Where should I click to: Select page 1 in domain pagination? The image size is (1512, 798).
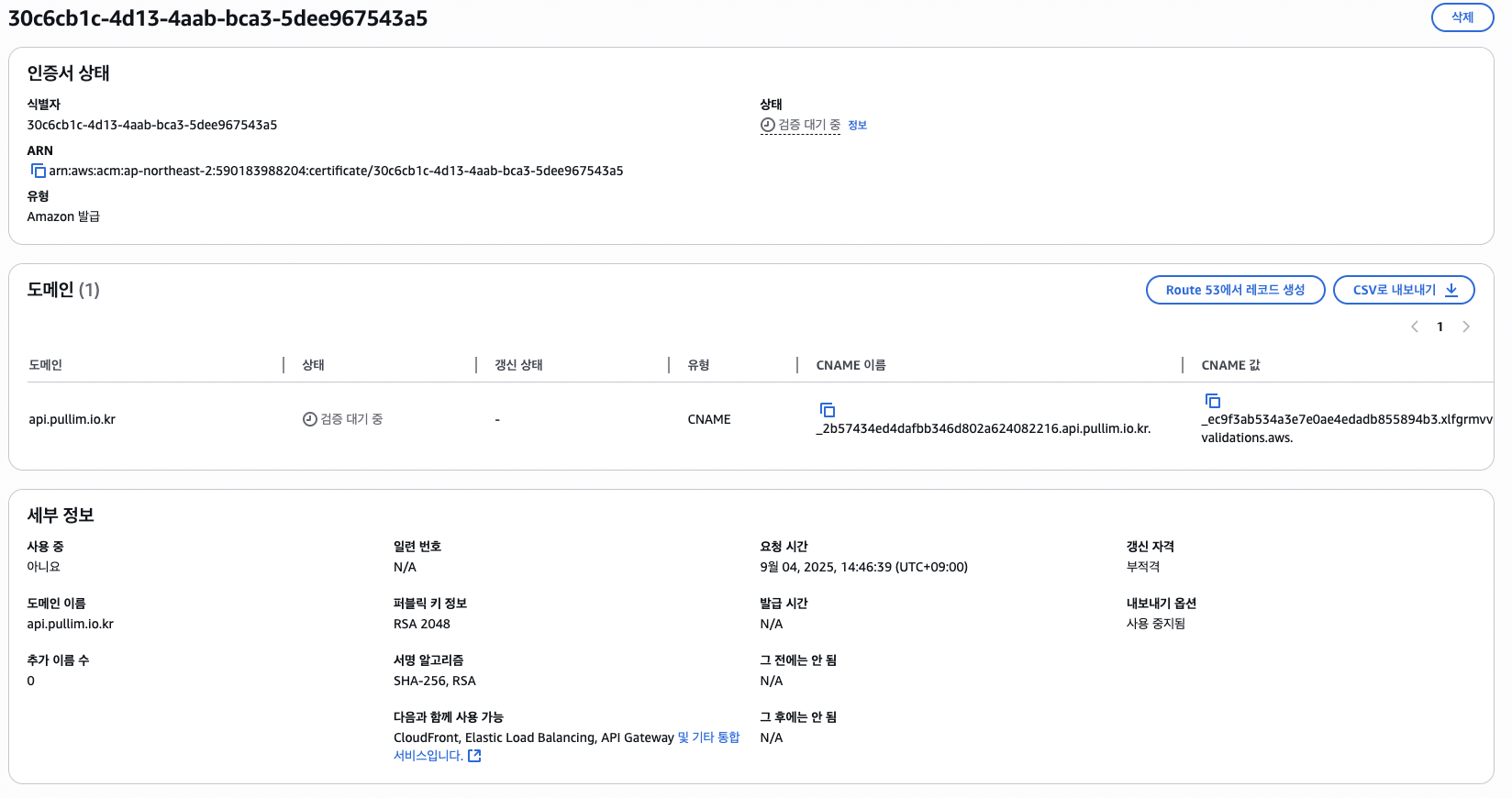pyautogui.click(x=1440, y=327)
